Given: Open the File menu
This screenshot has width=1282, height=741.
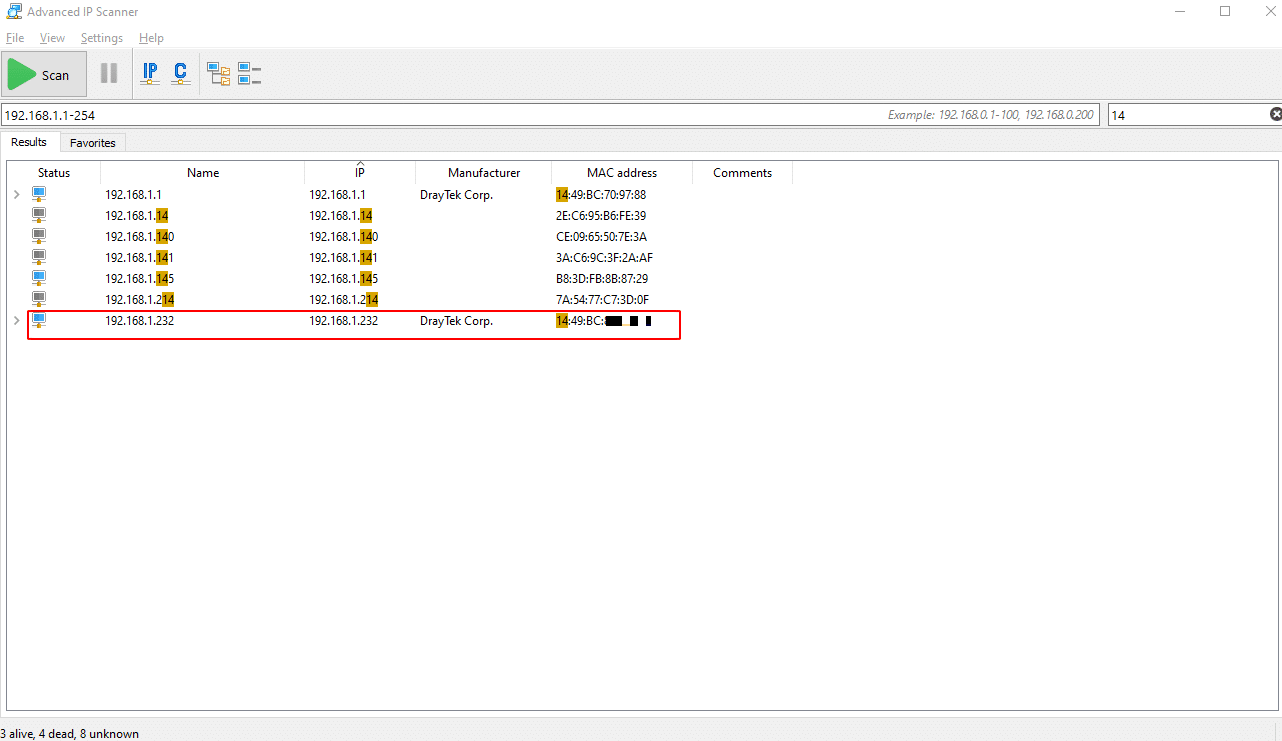Looking at the screenshot, I should tap(15, 38).
